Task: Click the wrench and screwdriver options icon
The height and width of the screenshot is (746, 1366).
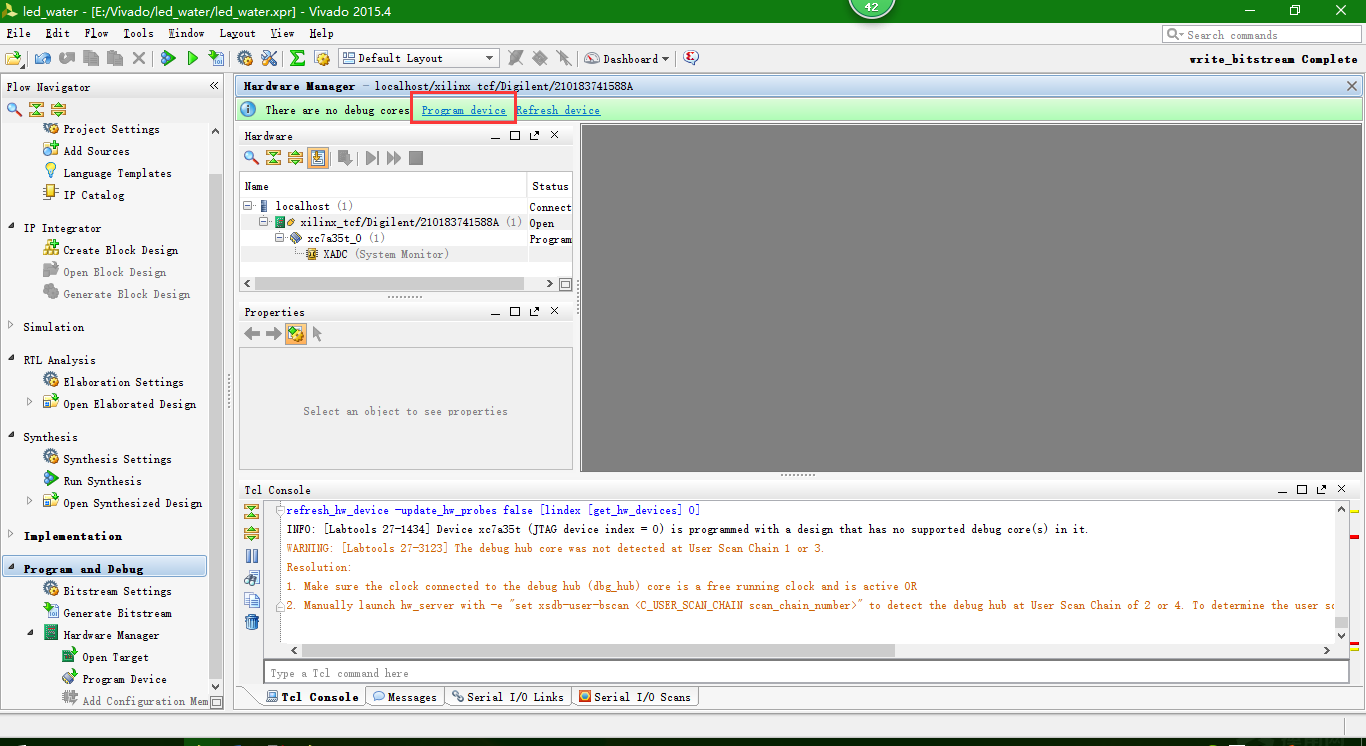Action: [x=270, y=59]
